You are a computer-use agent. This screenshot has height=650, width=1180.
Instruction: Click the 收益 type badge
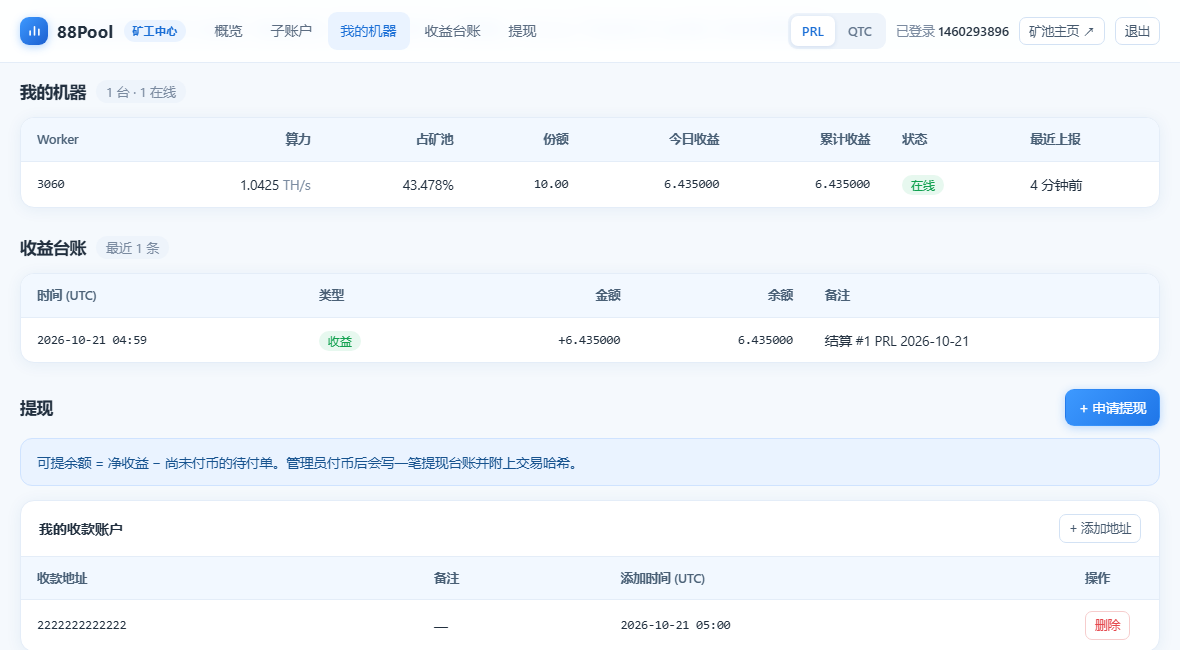click(339, 341)
